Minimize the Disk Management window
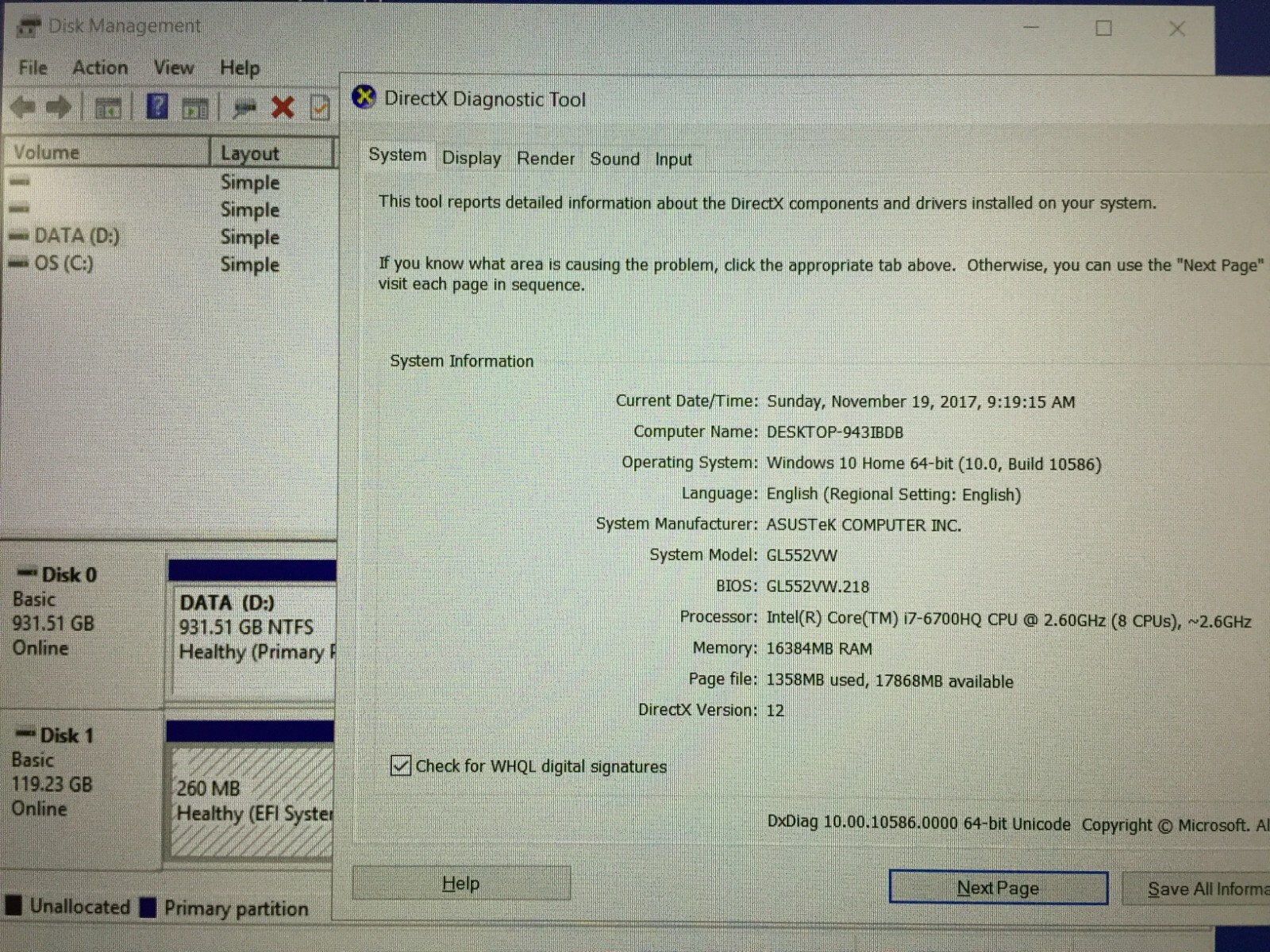 (x=1031, y=28)
